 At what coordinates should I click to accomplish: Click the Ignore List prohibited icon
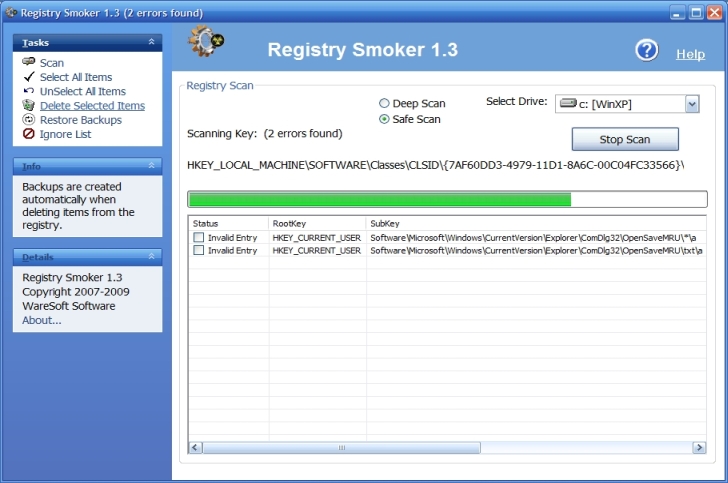tap(29, 134)
